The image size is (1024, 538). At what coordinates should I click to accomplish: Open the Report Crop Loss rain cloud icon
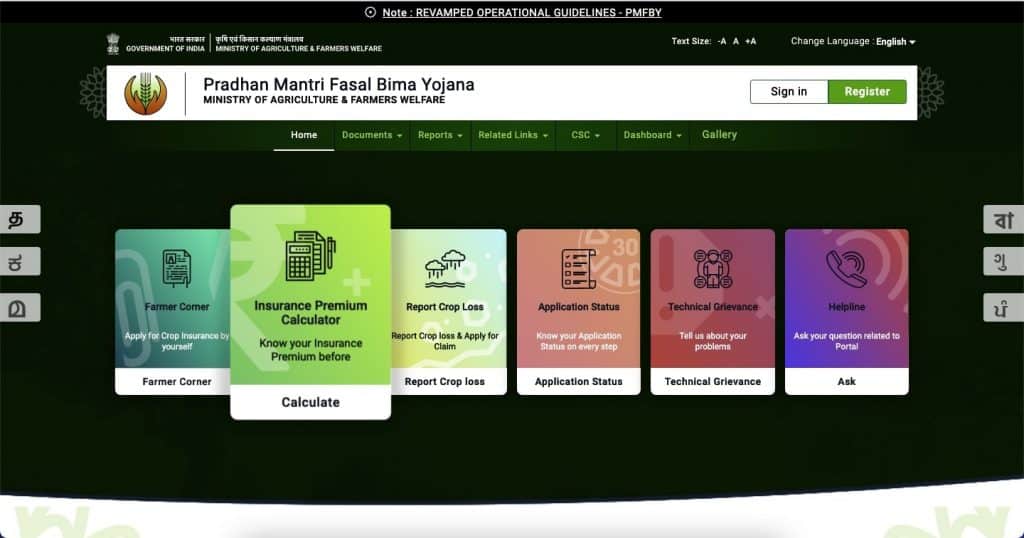pos(445,268)
